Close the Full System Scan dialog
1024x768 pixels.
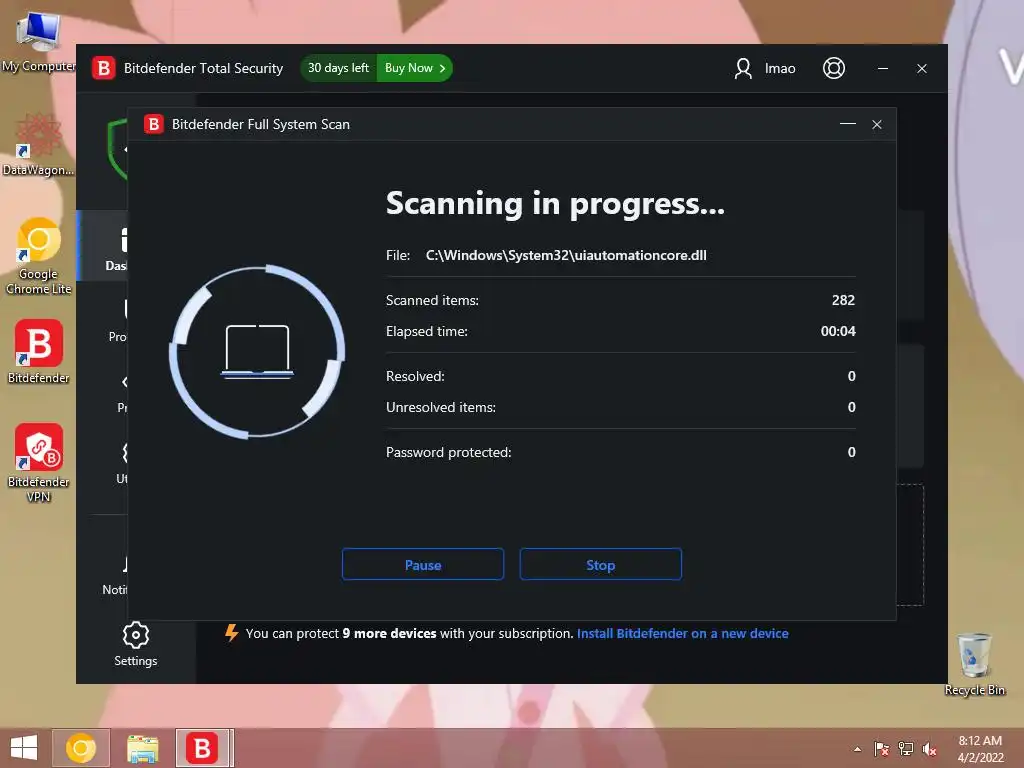point(877,124)
